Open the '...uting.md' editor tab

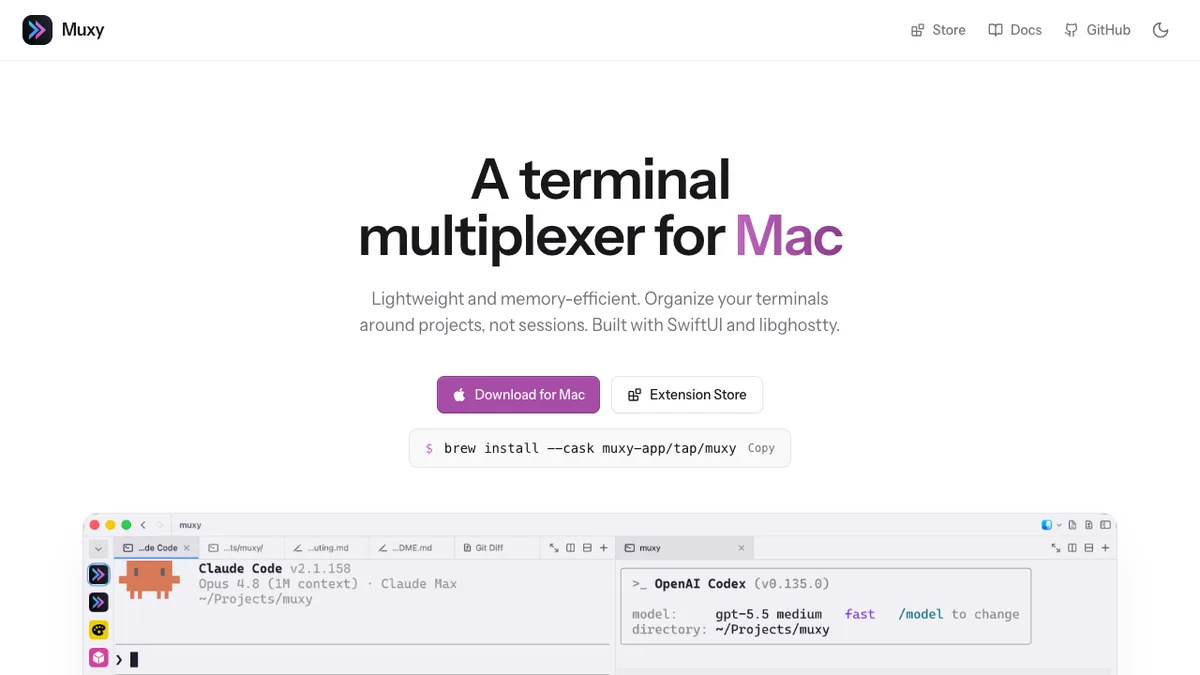point(326,548)
